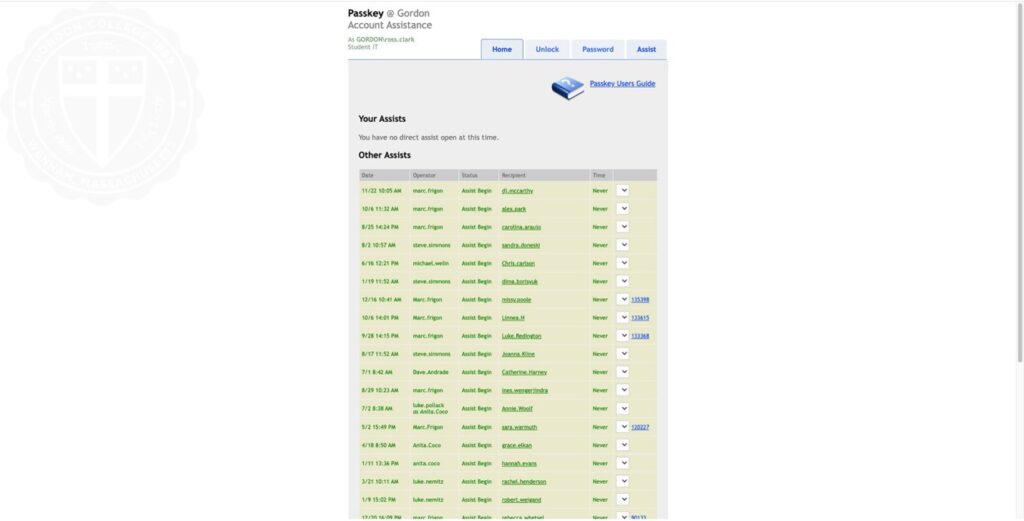The width and height of the screenshot is (1024, 521).
Task: Open recipient sandra.doneski
Action: point(520,245)
